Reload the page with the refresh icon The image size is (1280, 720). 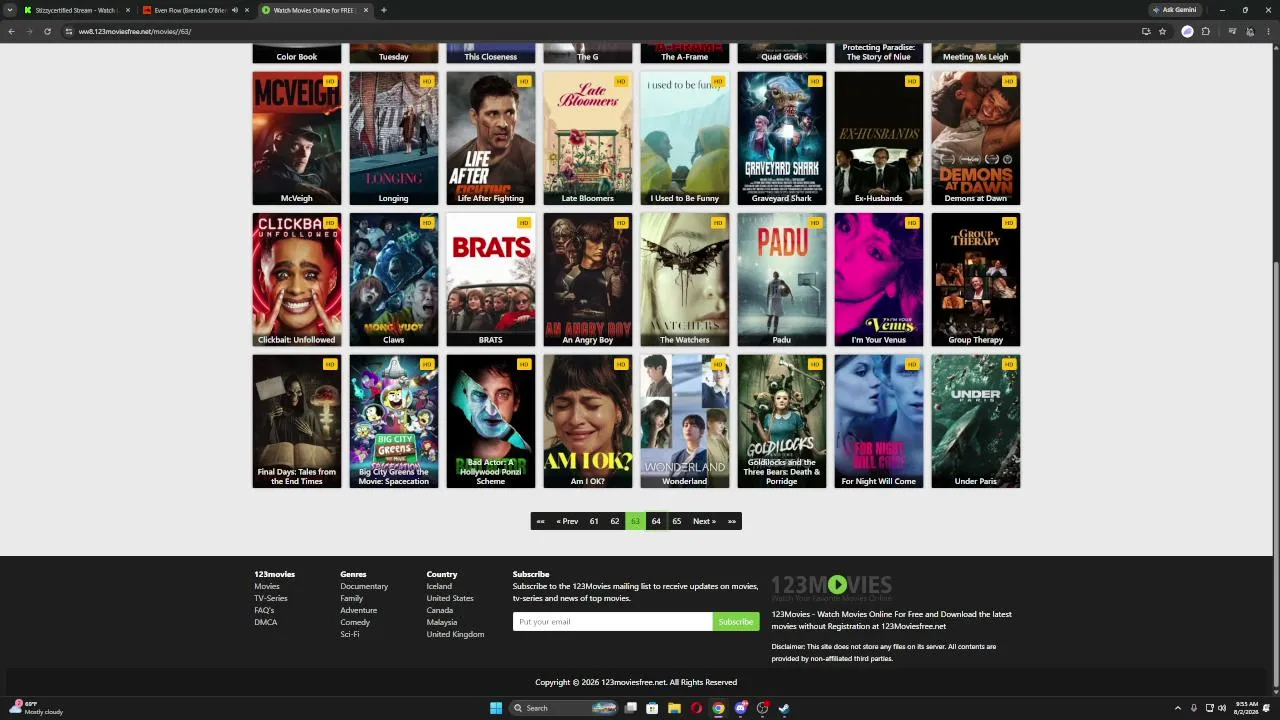[x=47, y=31]
